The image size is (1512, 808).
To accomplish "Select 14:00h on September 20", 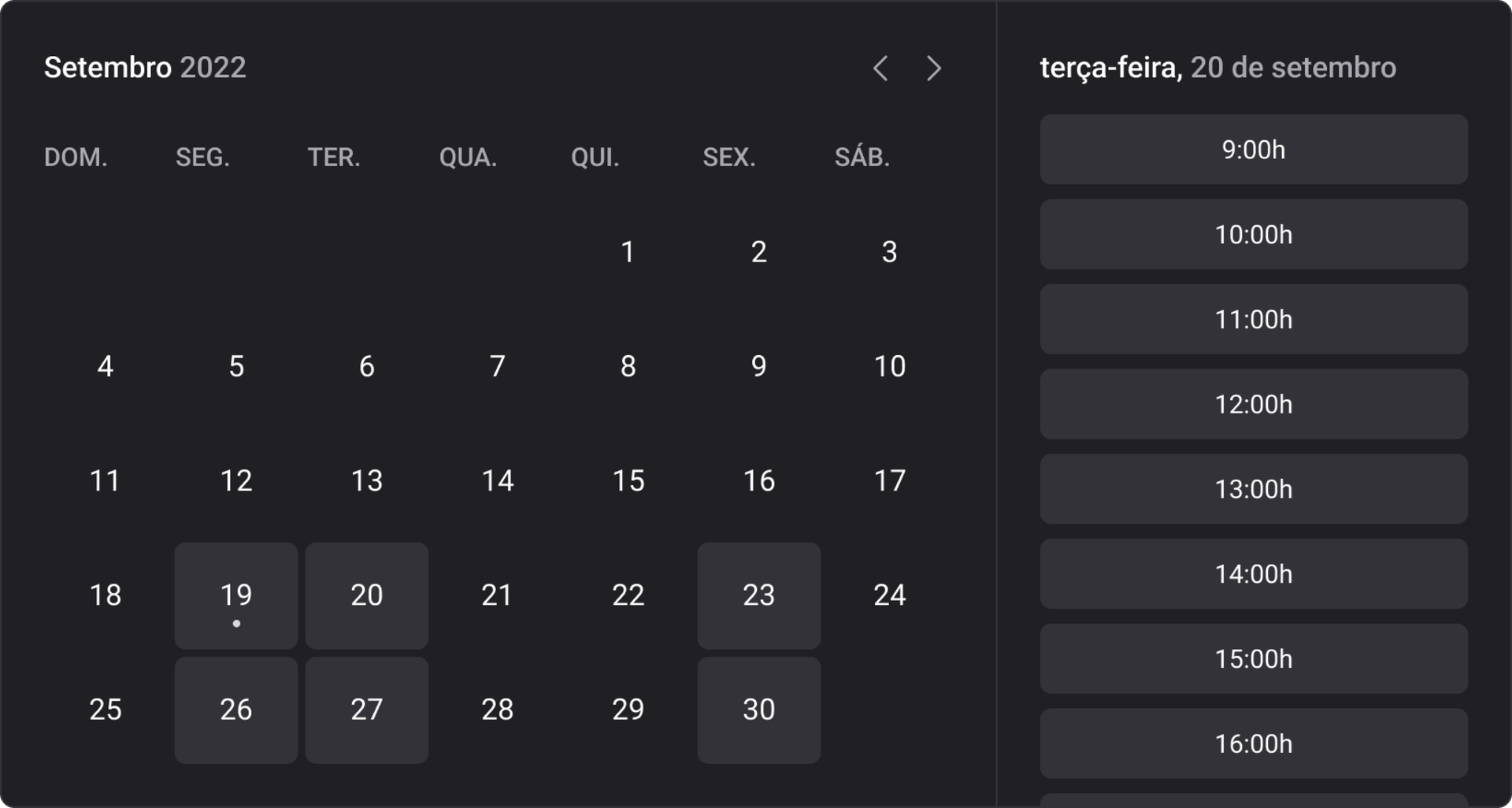I will coord(1253,574).
